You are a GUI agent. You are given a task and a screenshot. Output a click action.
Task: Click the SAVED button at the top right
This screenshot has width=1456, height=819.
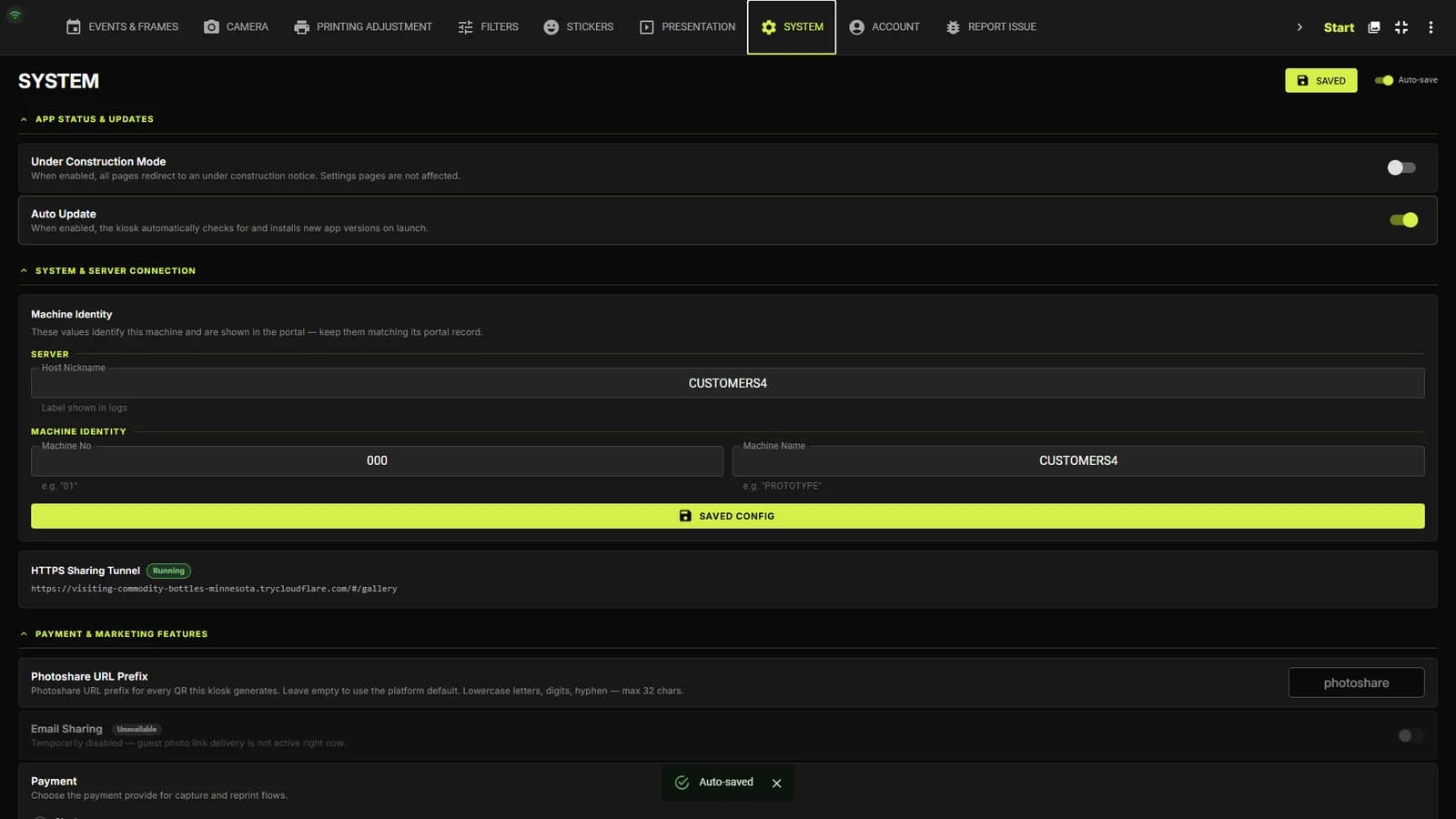pos(1320,80)
